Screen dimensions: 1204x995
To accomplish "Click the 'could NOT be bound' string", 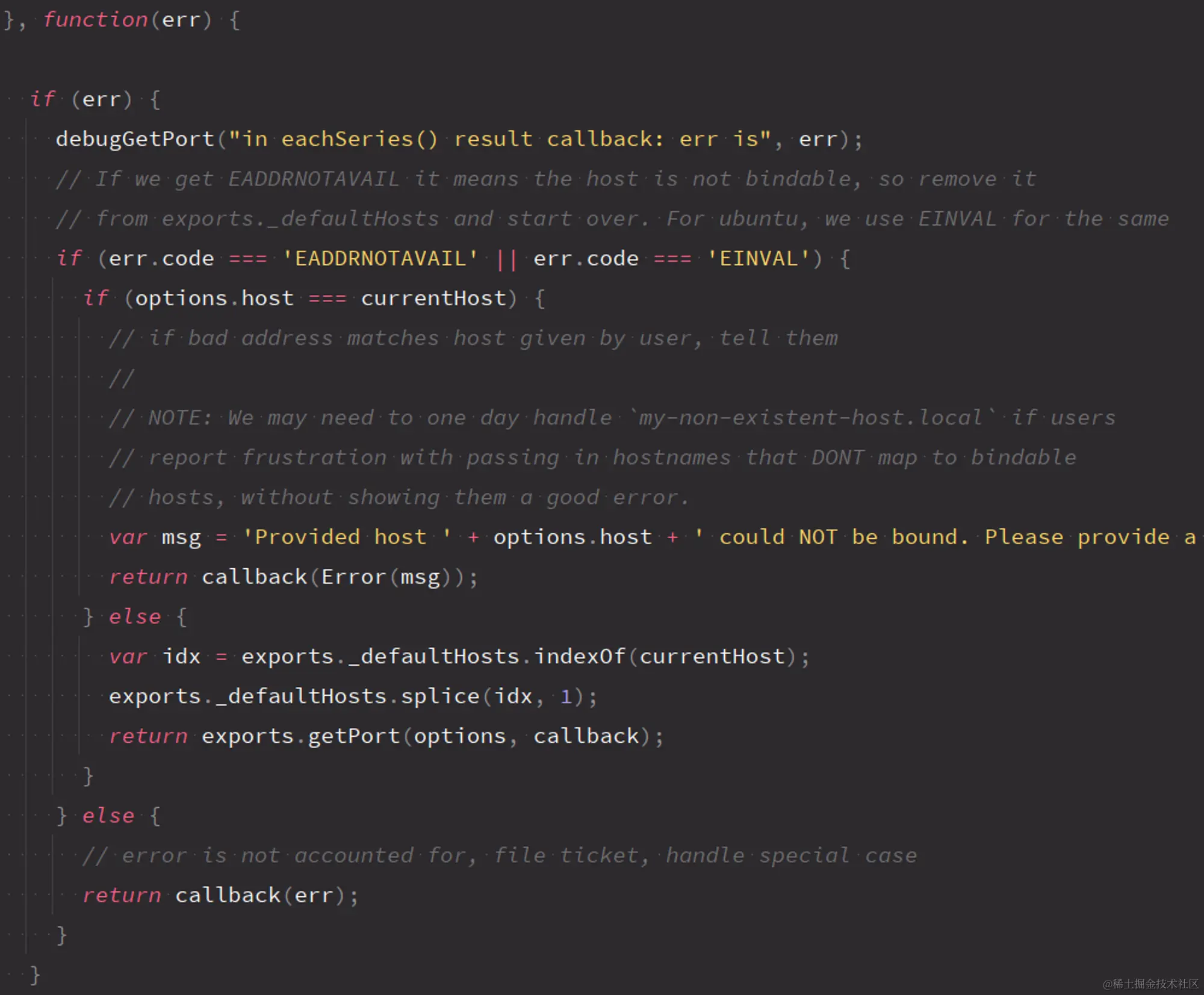I will tap(843, 536).
